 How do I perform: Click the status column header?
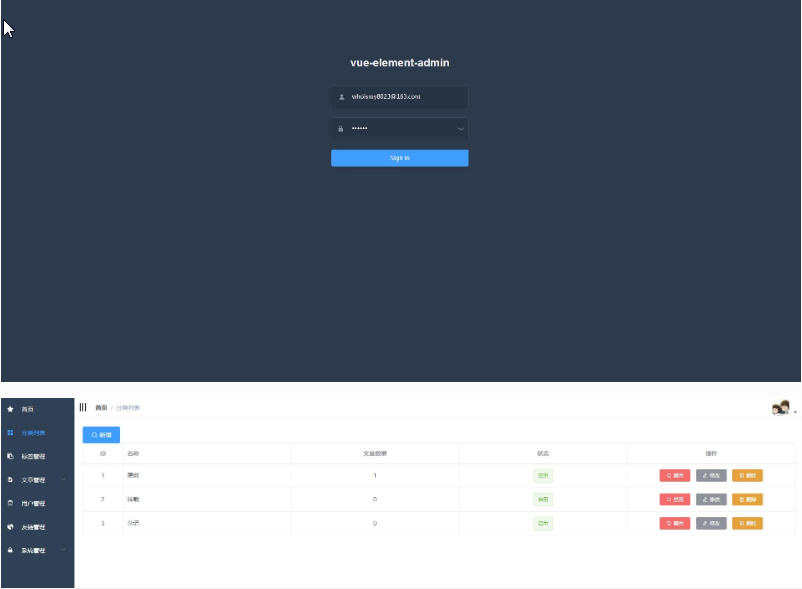[x=543, y=454]
